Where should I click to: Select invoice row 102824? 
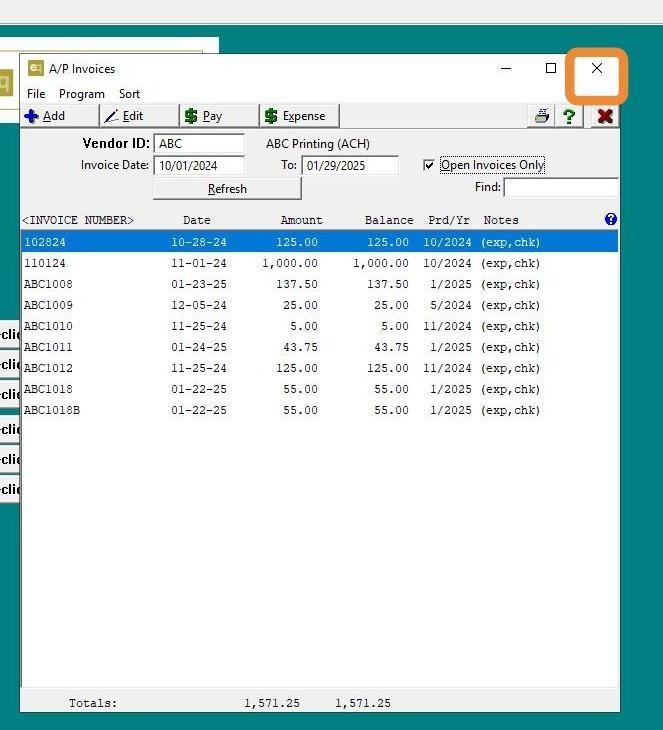point(319,242)
